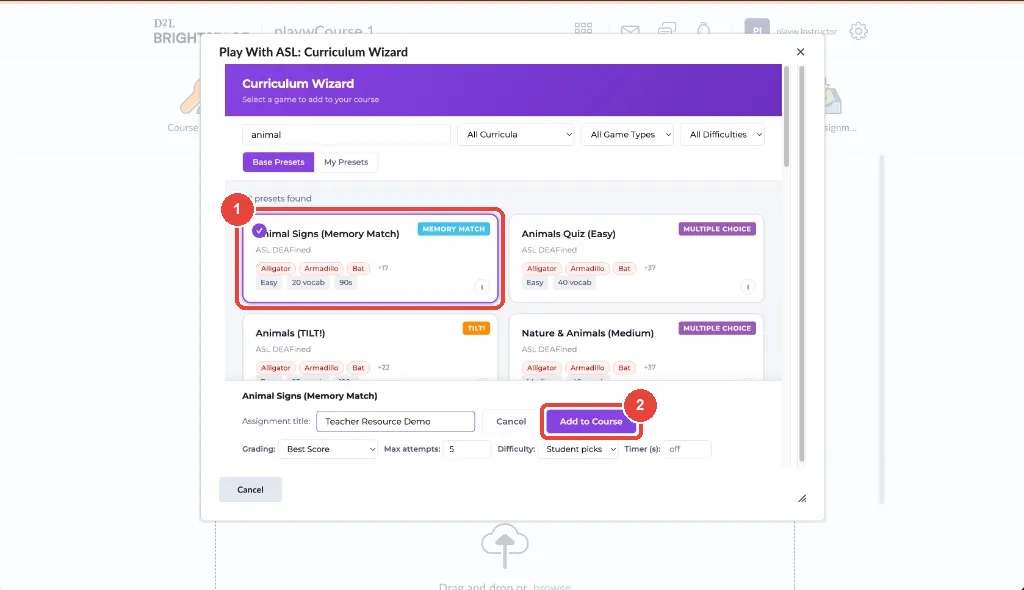Viewport: 1024px width, 590px height.
Task: Toggle checkmark on Animal Signs preset
Action: pyautogui.click(x=259, y=231)
